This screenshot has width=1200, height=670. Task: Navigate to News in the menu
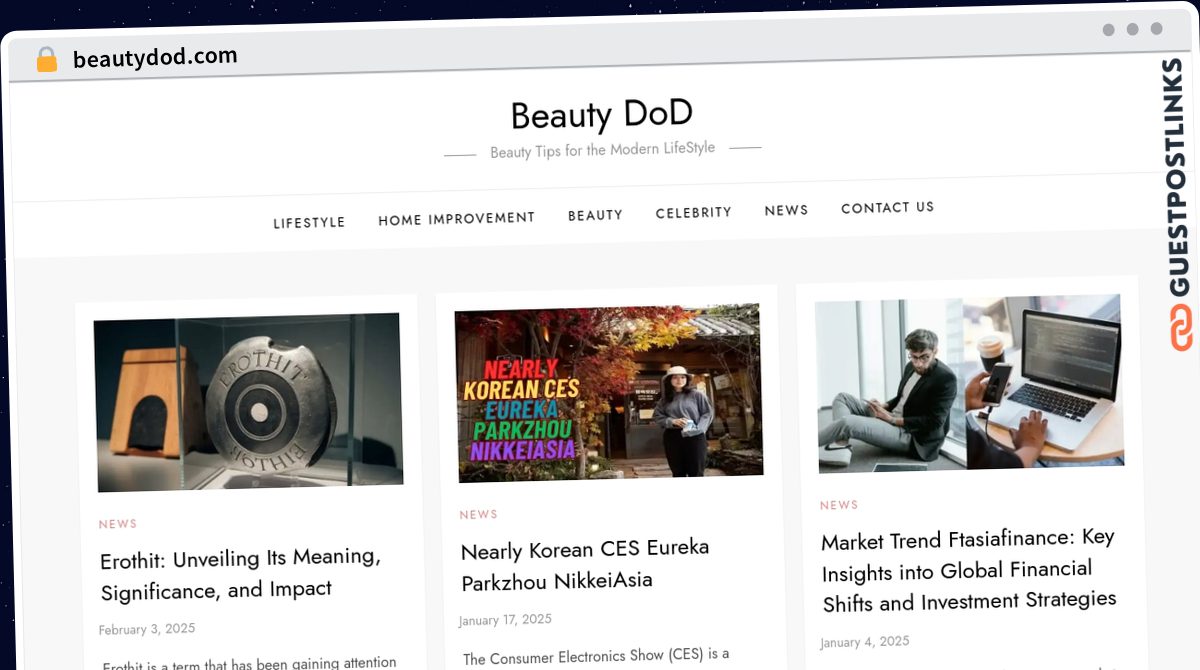[x=786, y=210]
